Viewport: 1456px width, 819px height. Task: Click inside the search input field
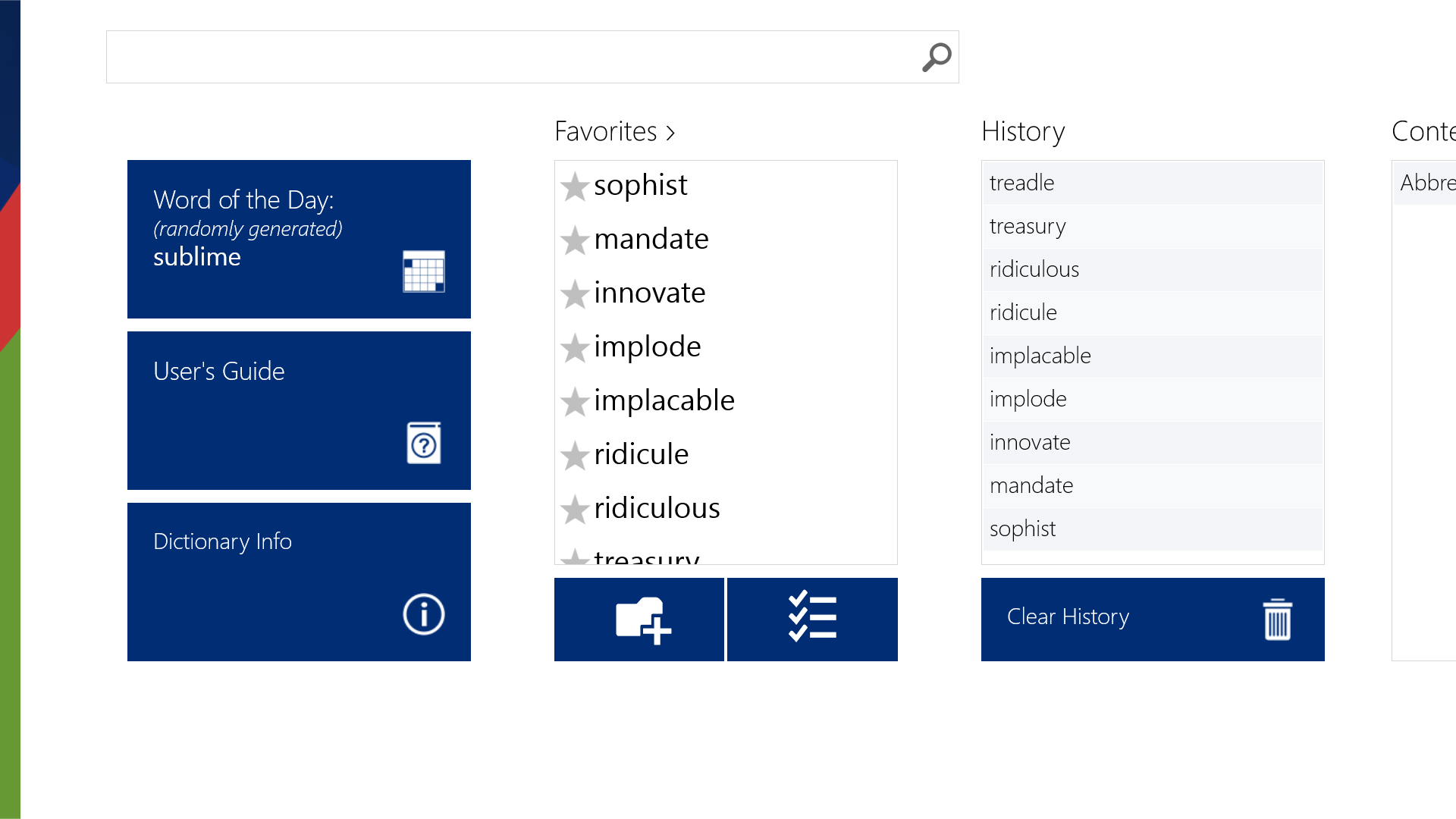pos(493,56)
